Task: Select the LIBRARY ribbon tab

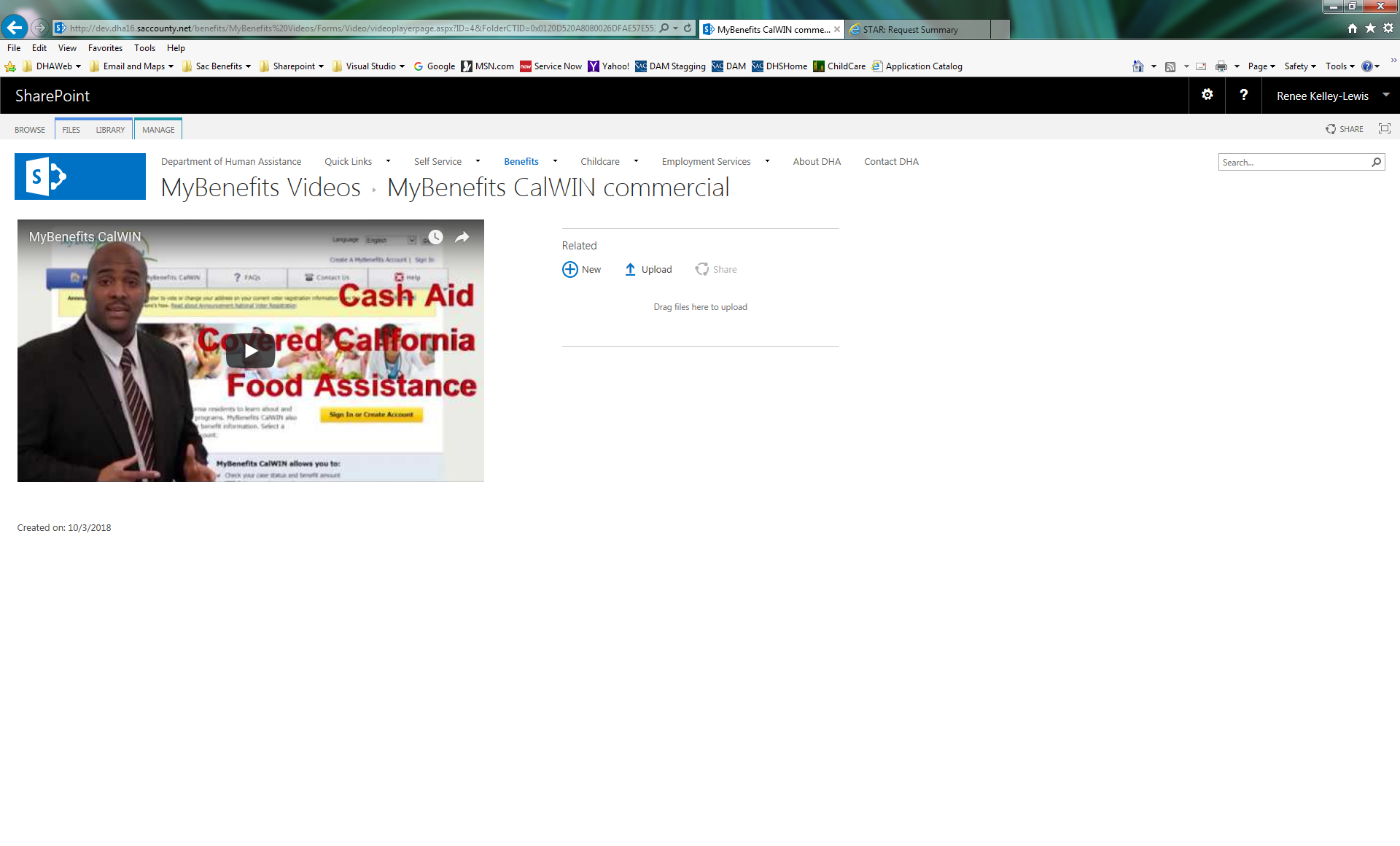Action: 110,129
